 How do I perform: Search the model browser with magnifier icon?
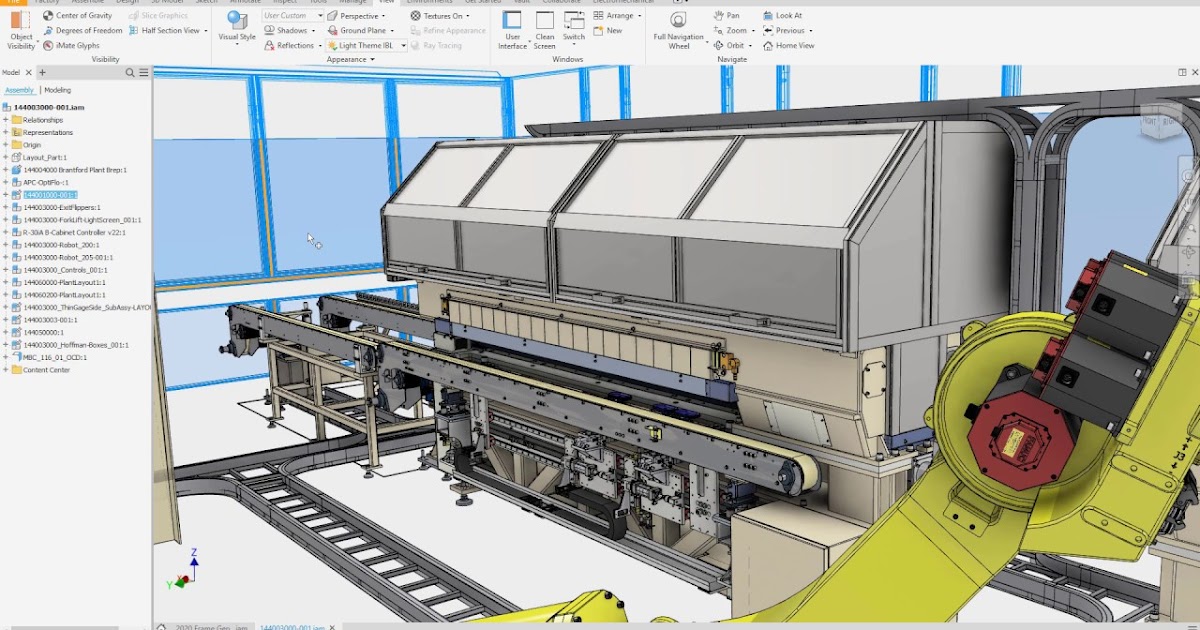[130, 73]
